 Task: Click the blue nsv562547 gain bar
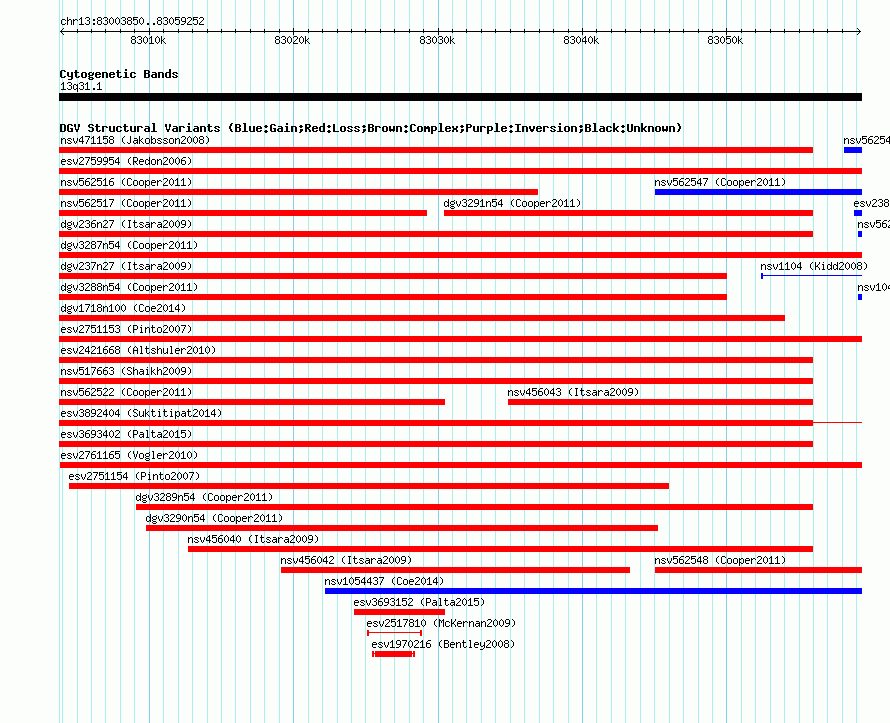(x=758, y=192)
